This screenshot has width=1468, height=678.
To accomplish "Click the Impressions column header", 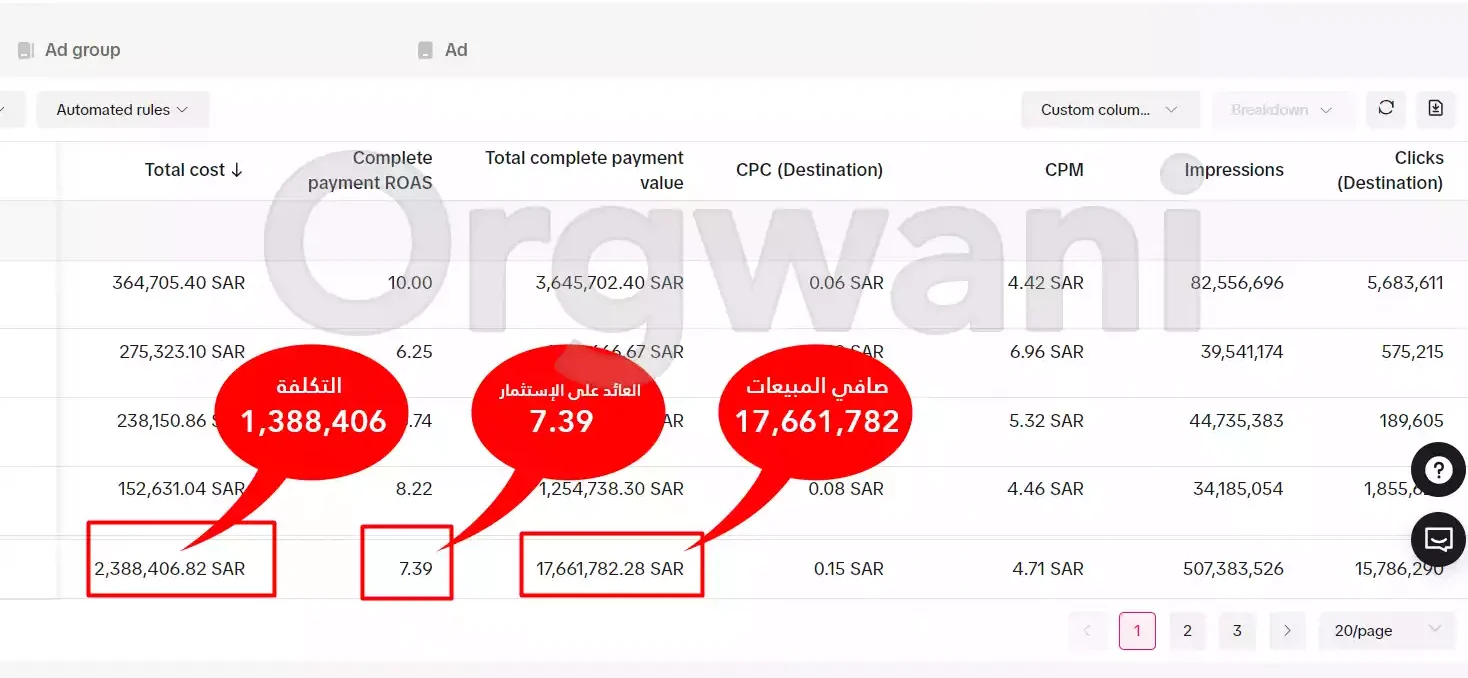I will (1233, 170).
